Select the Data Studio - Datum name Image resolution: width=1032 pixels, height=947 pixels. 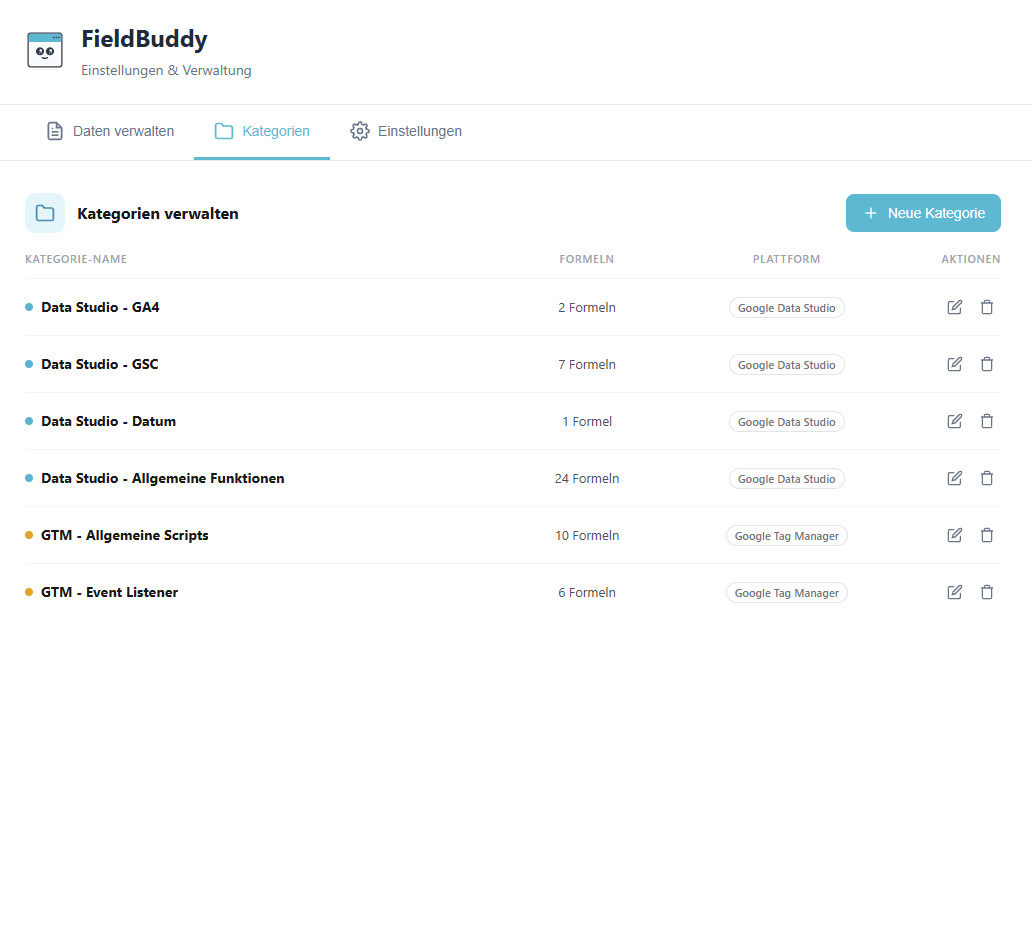[109, 421]
